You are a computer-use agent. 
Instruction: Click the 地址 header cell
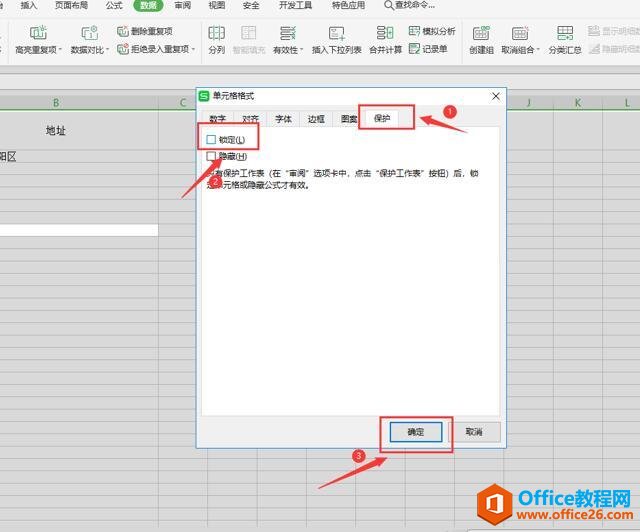coord(56,131)
